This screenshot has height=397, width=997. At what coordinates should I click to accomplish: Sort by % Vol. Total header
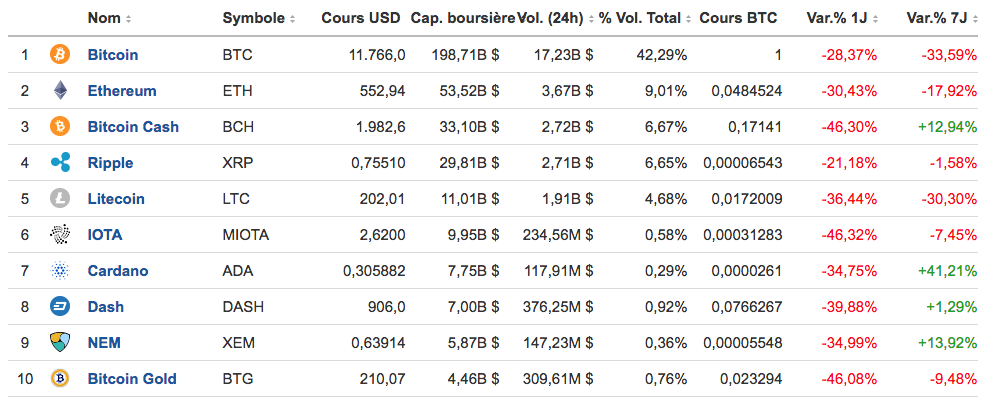[x=645, y=18]
